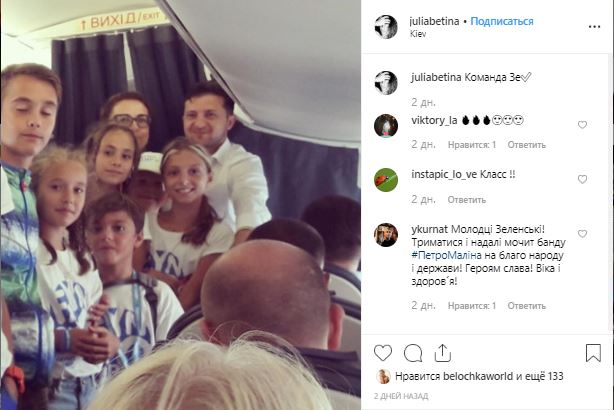Screen dimensions: 614x410
Task: Reply to instapic_lo_ve's comment via Ответить
Action: 467,200
